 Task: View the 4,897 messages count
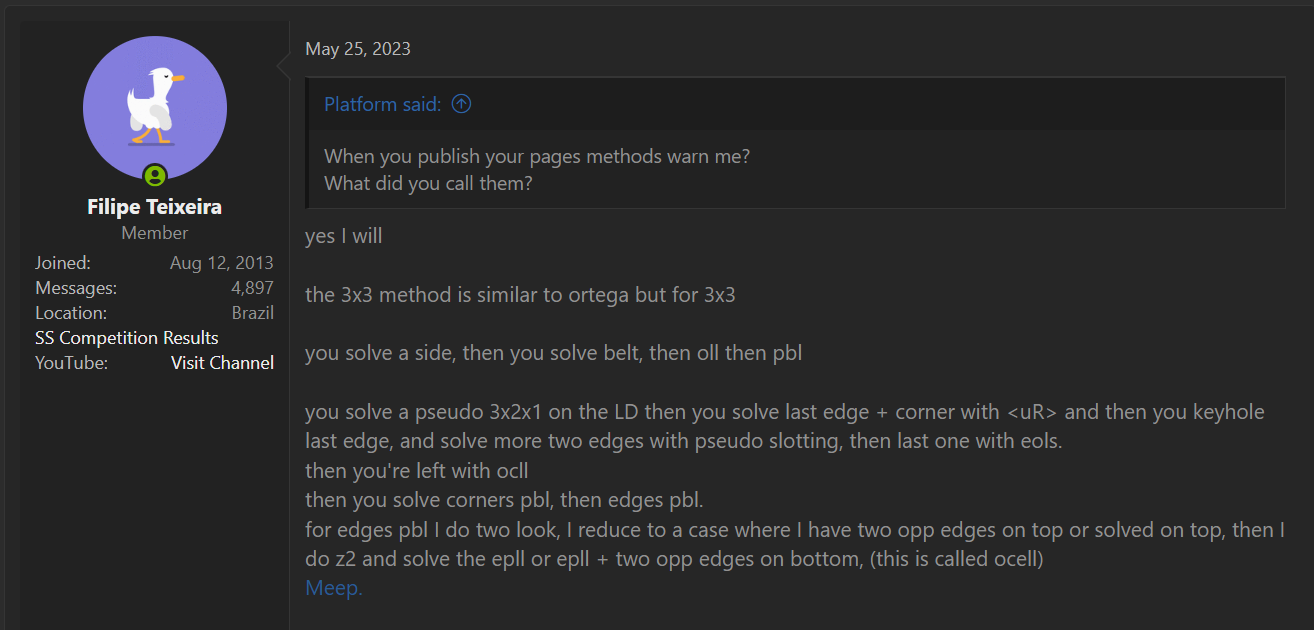click(x=252, y=288)
